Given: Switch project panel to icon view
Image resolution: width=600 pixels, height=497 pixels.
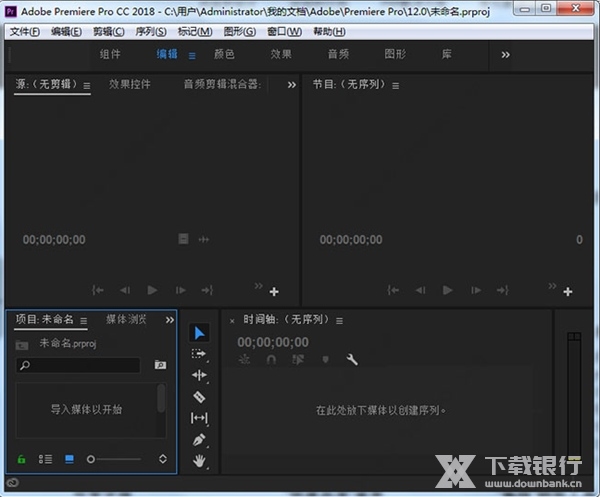Looking at the screenshot, I should pos(69,459).
